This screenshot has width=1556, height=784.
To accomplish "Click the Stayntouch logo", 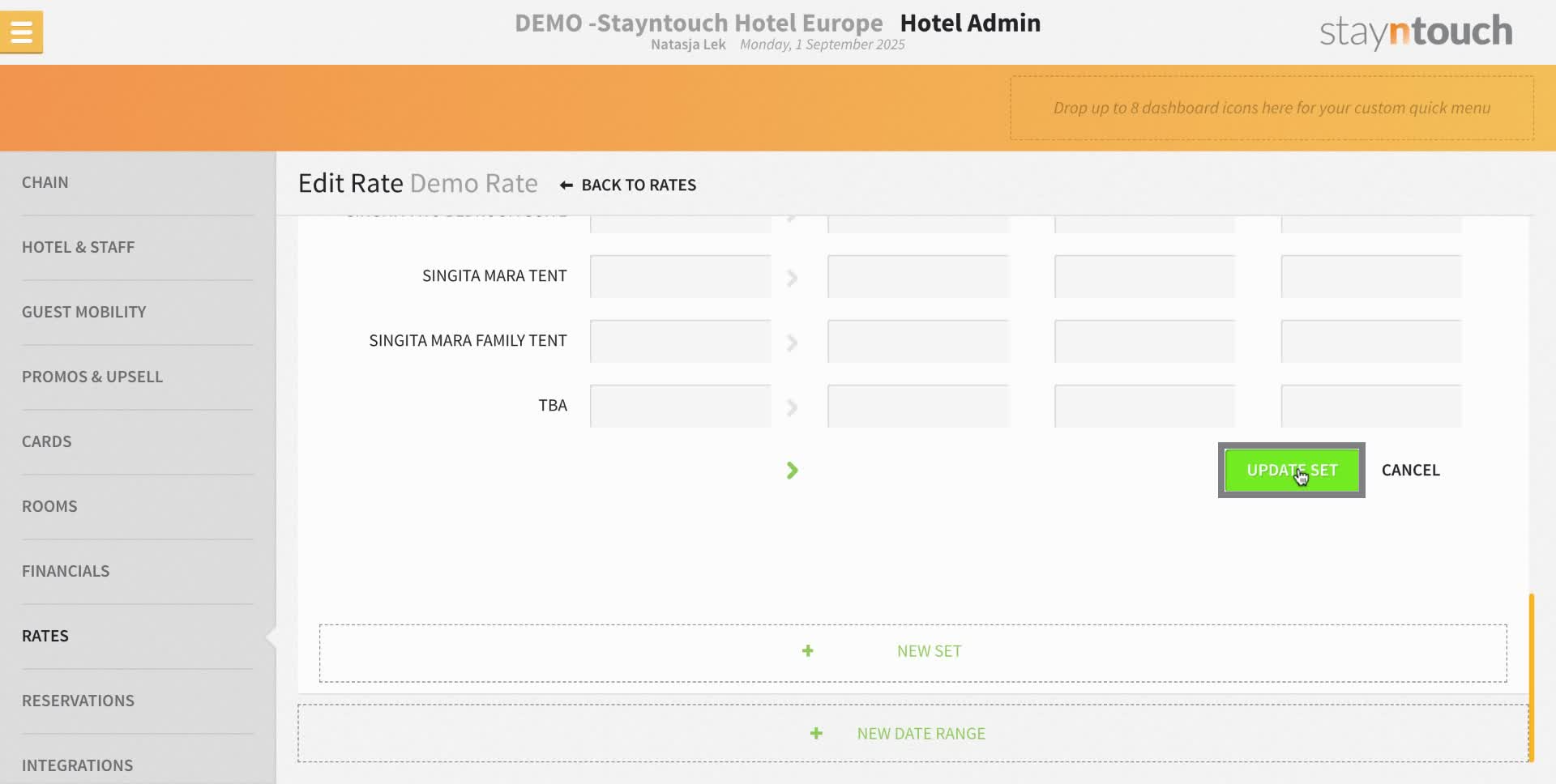I will (x=1416, y=32).
